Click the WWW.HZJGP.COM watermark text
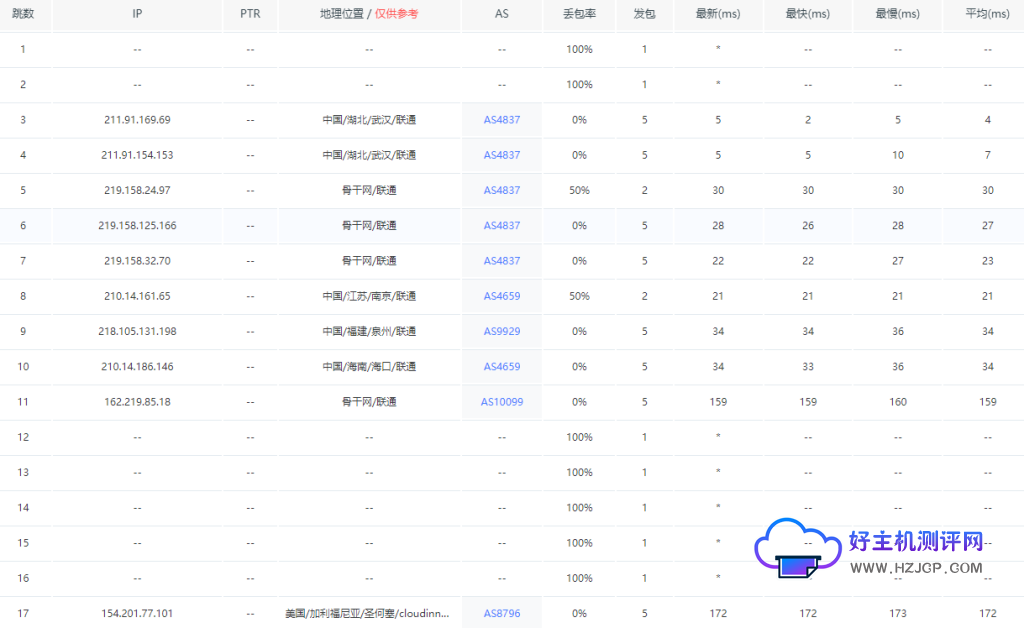 [x=917, y=568]
